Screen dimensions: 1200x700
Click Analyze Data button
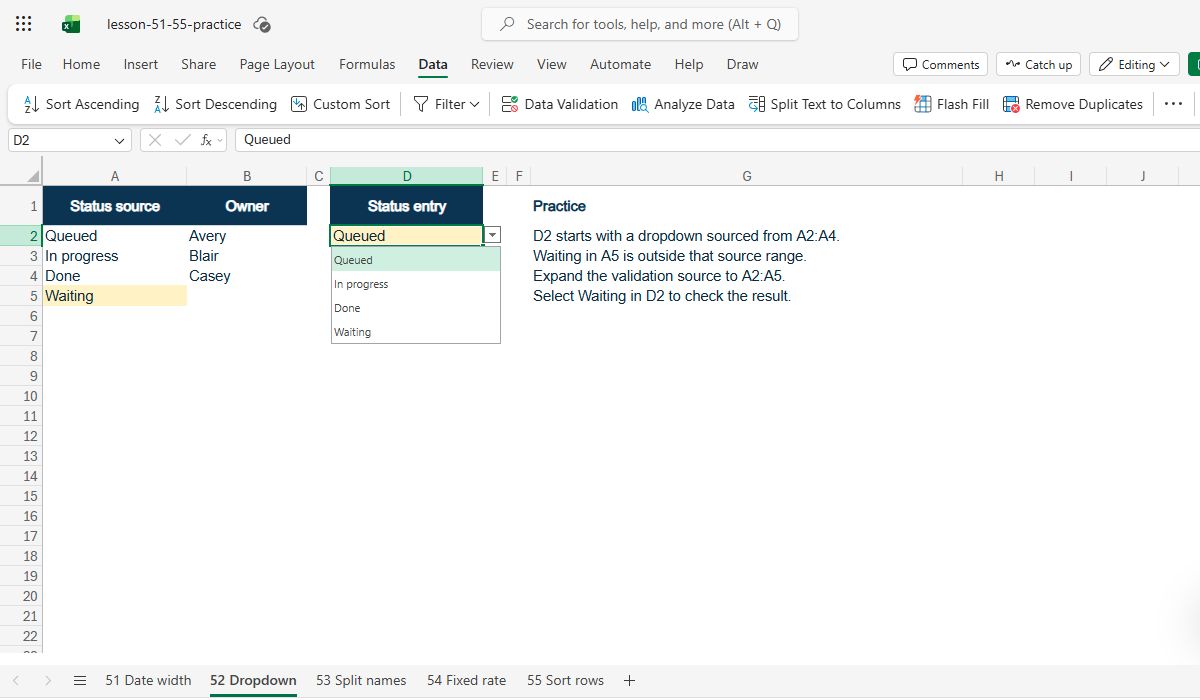(683, 104)
